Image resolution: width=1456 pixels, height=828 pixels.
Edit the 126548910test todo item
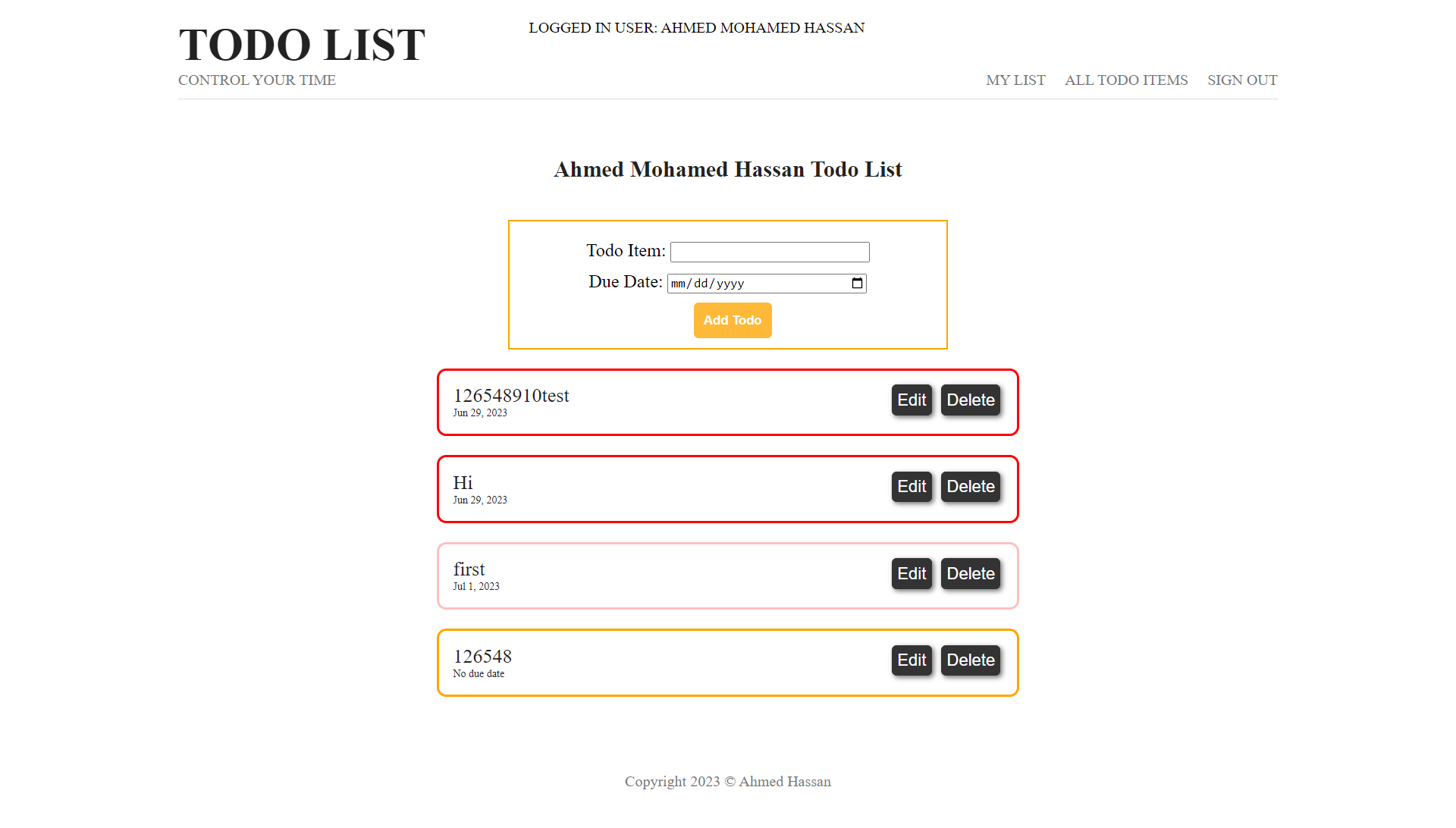tap(911, 400)
